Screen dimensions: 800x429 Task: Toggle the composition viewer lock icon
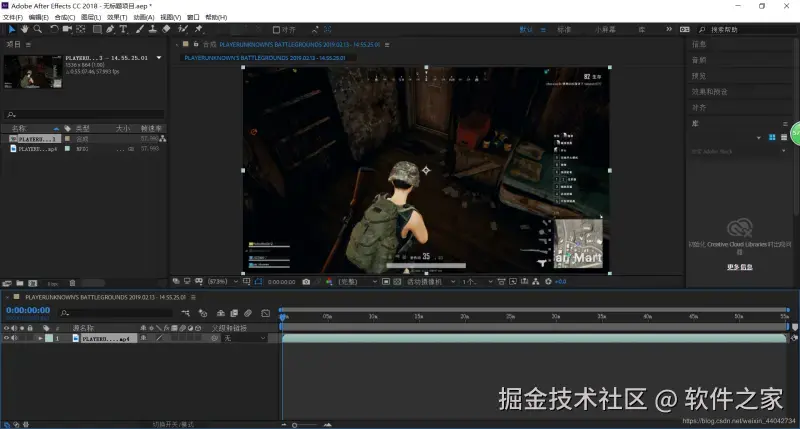pyautogui.click(x=195, y=44)
